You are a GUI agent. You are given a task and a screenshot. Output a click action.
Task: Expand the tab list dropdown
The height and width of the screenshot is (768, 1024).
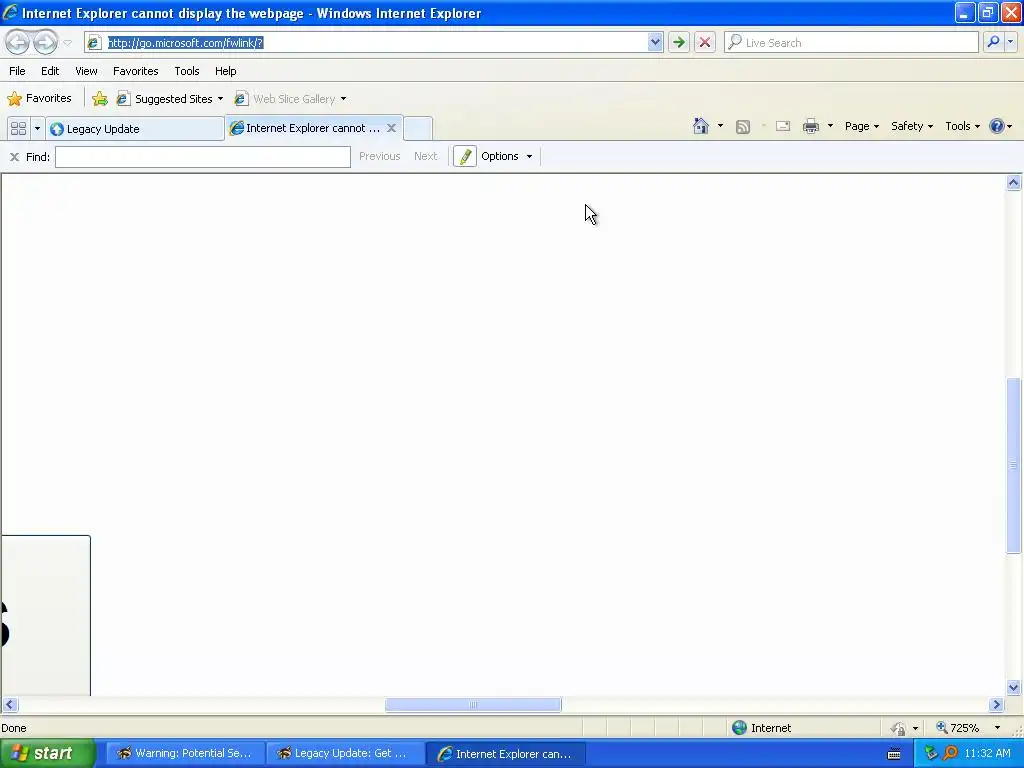(x=37, y=128)
